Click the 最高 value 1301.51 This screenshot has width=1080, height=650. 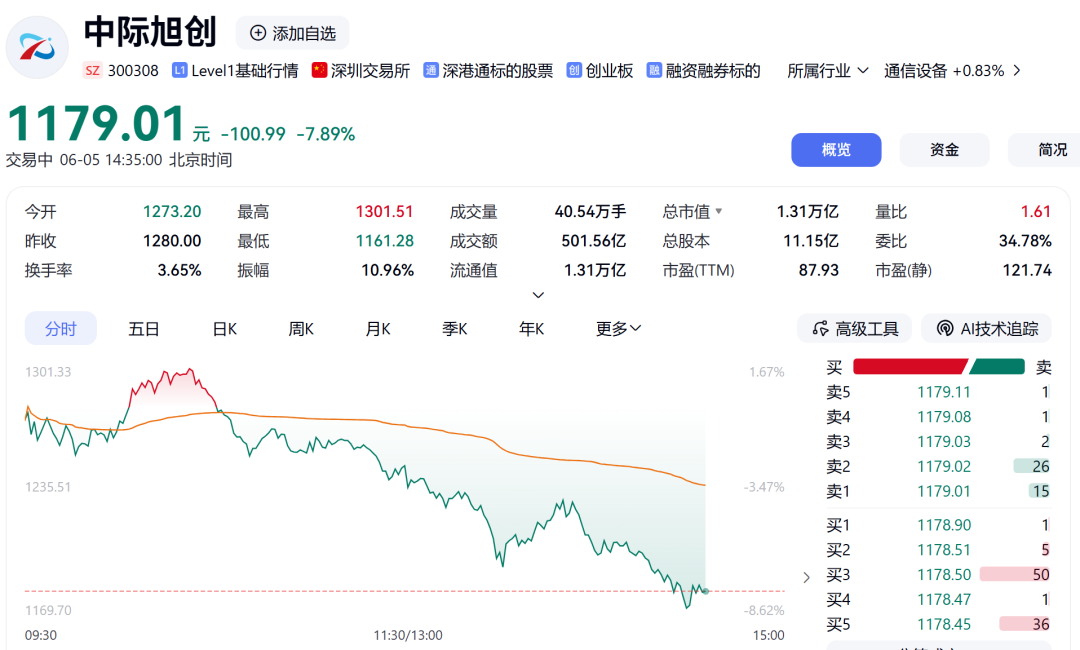pos(384,211)
